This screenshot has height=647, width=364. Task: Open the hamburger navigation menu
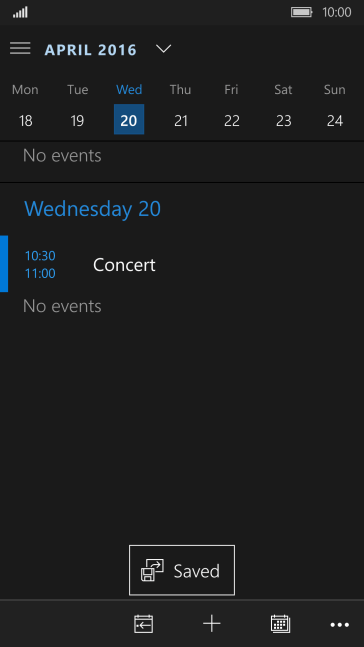coord(20,48)
